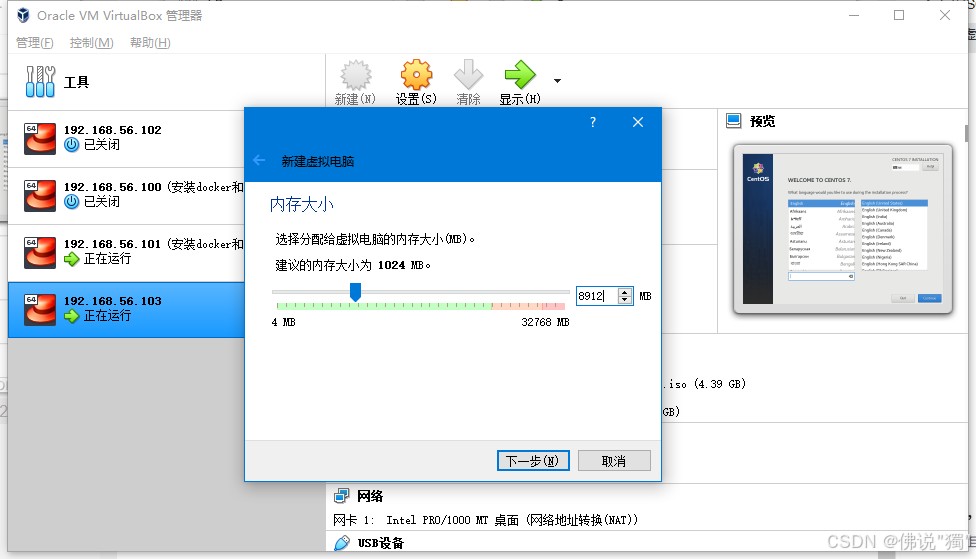This screenshot has width=976, height=559.
Task: Click the 4 MB minimum label
Action: [283, 322]
